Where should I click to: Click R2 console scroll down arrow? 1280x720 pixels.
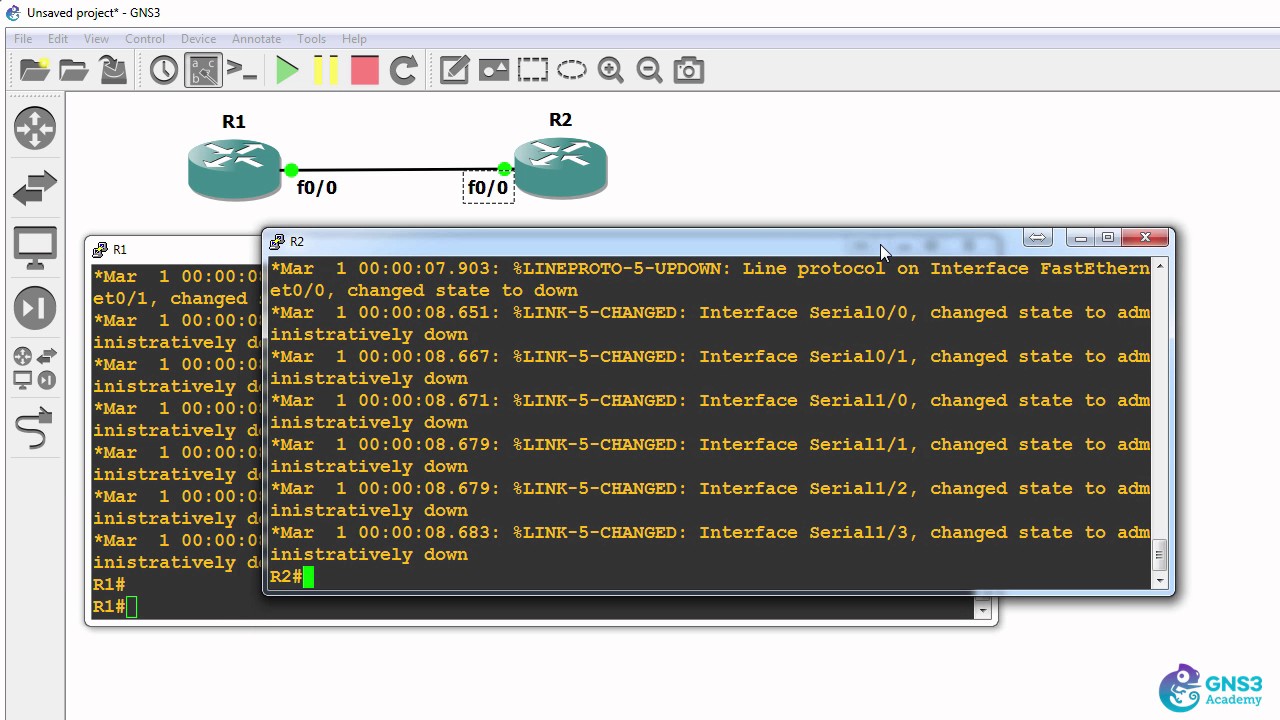pyautogui.click(x=1160, y=580)
